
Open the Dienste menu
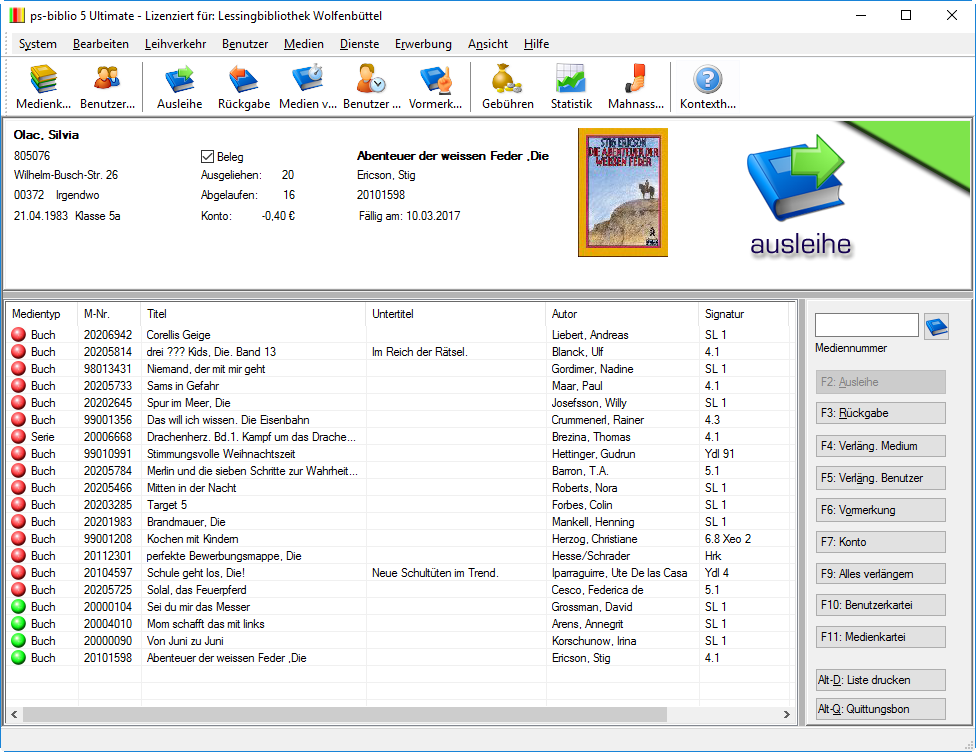tap(359, 44)
